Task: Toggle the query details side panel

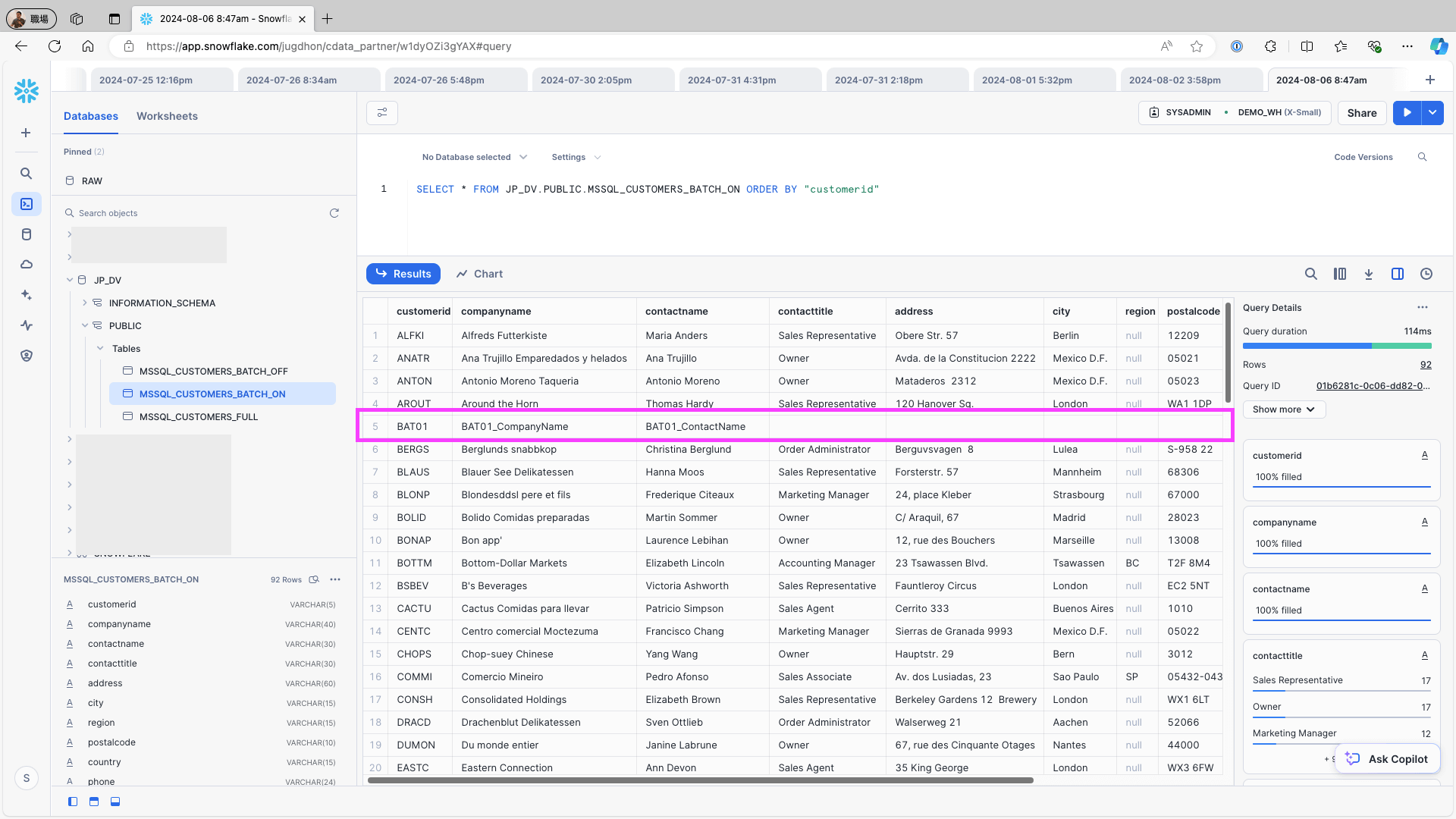Action: click(x=1398, y=275)
